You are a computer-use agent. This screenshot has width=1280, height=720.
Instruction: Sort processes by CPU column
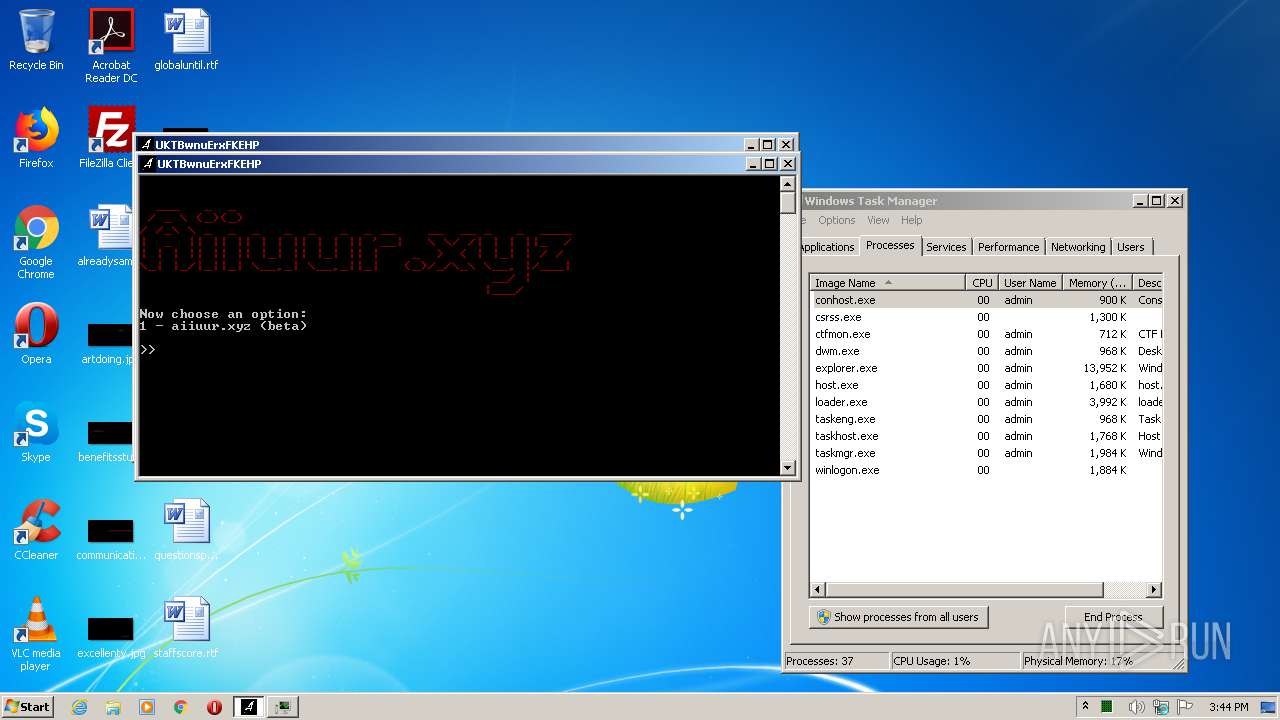[982, 283]
